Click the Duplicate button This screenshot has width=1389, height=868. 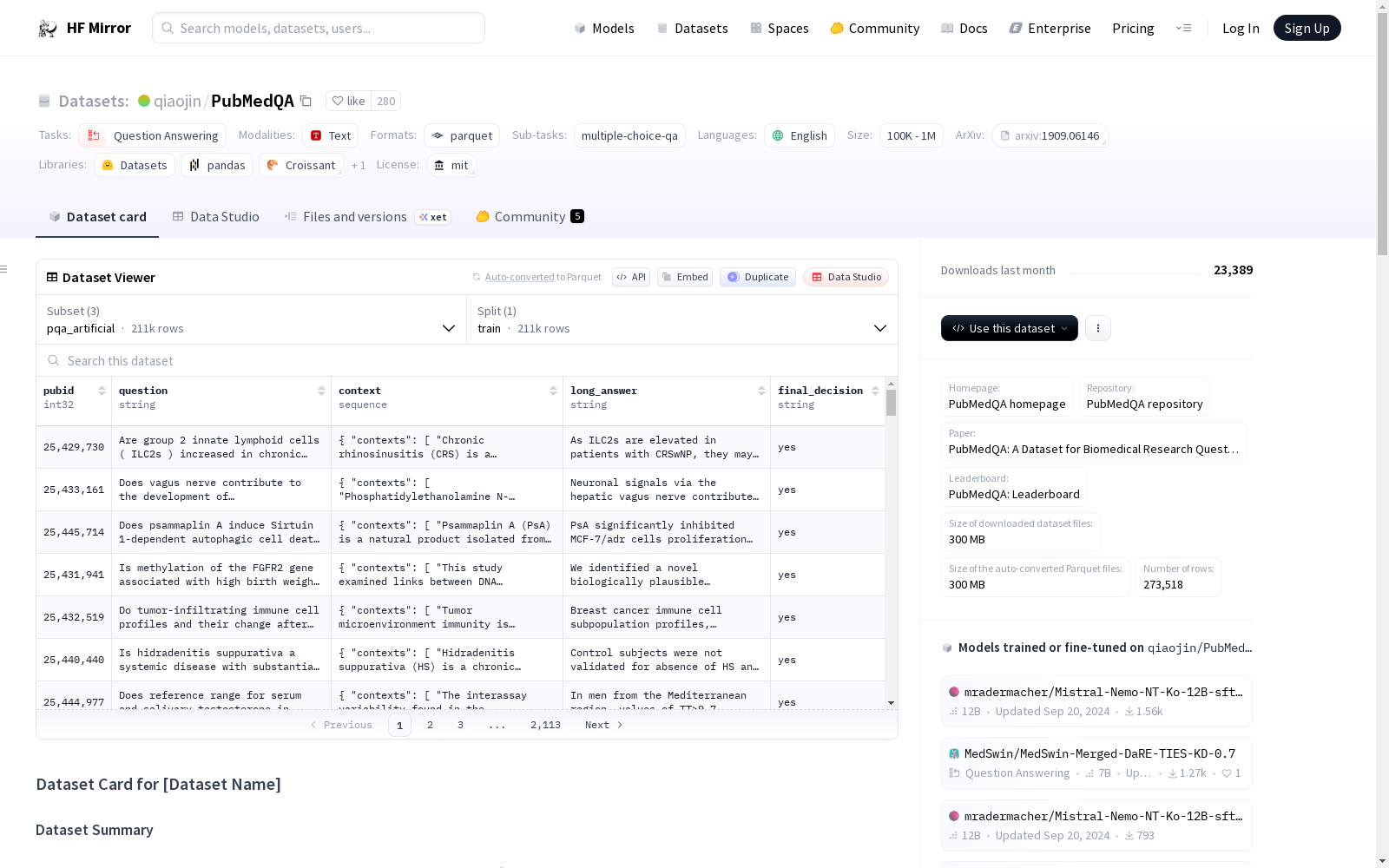point(758,278)
